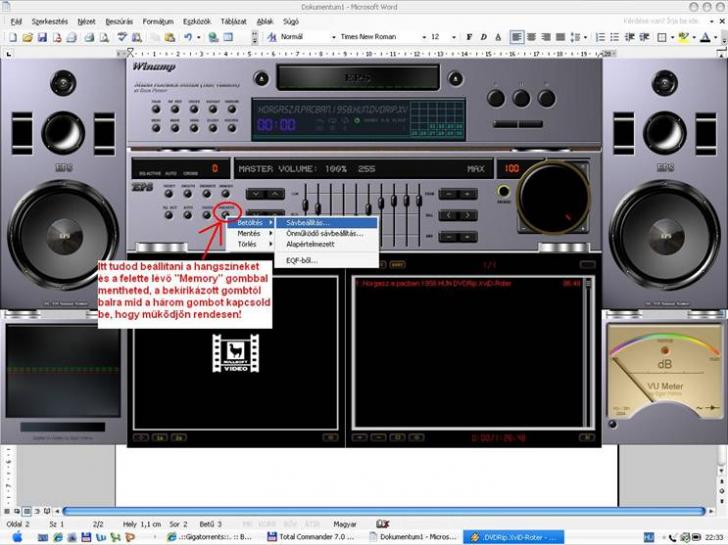Viewport: 728px width, 545px height.
Task: Click the Save icon in Word toolbar
Action: pos(42,37)
